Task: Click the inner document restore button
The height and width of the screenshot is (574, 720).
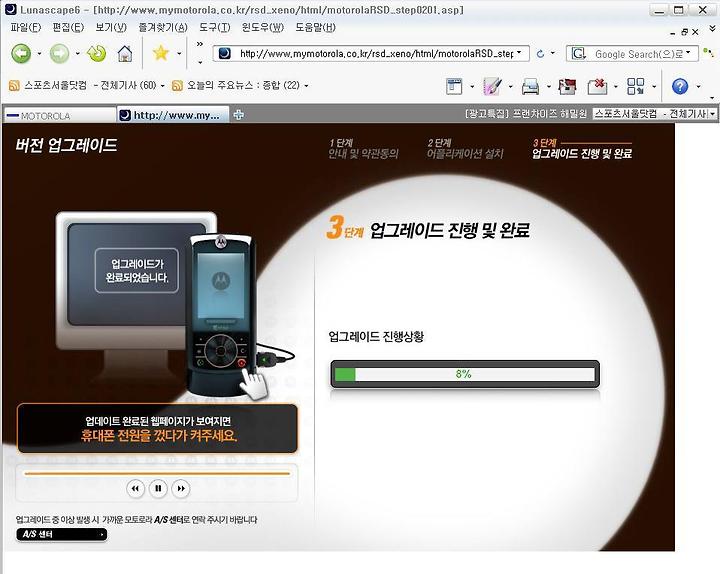Action: [684, 32]
